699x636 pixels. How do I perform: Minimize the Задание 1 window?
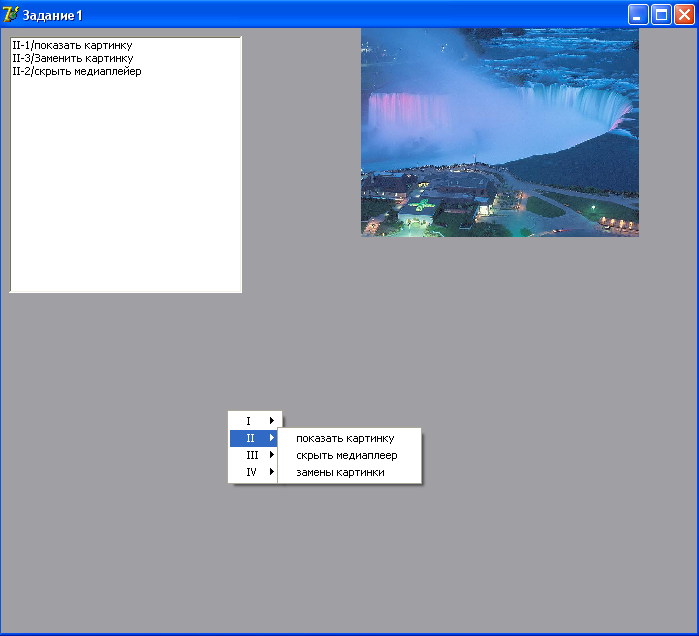[638, 15]
